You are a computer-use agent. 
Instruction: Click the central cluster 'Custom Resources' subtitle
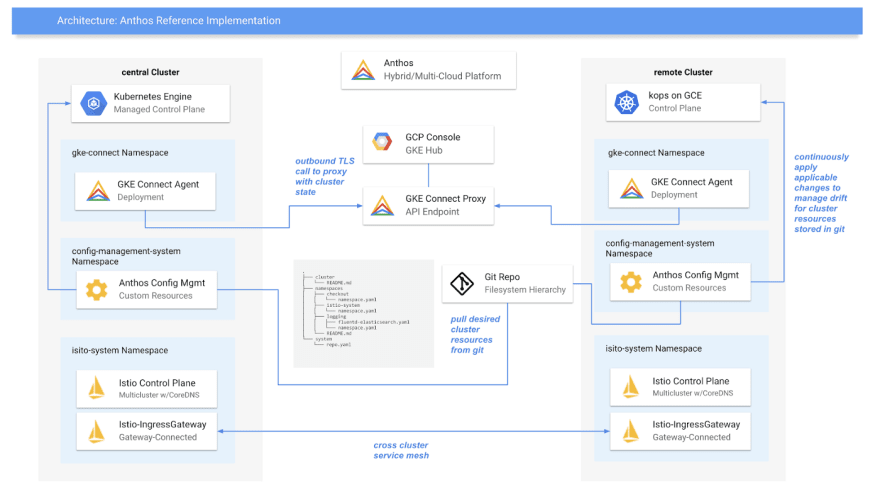pyautogui.click(x=155, y=296)
